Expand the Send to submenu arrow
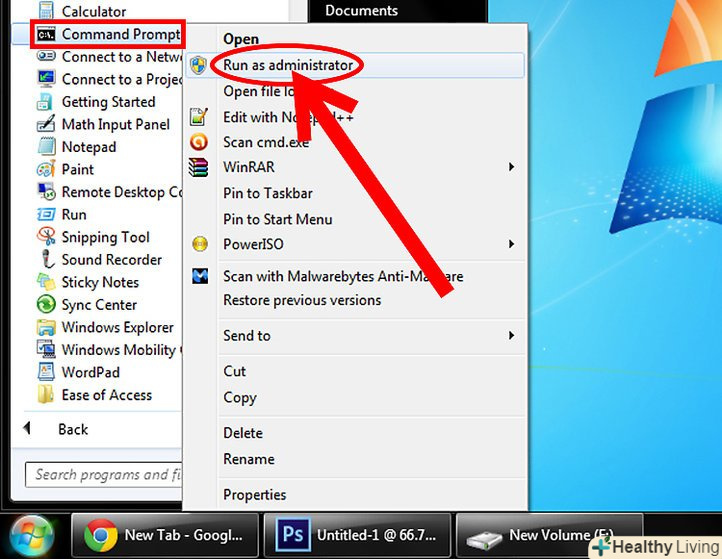The width and height of the screenshot is (722, 559). [511, 335]
